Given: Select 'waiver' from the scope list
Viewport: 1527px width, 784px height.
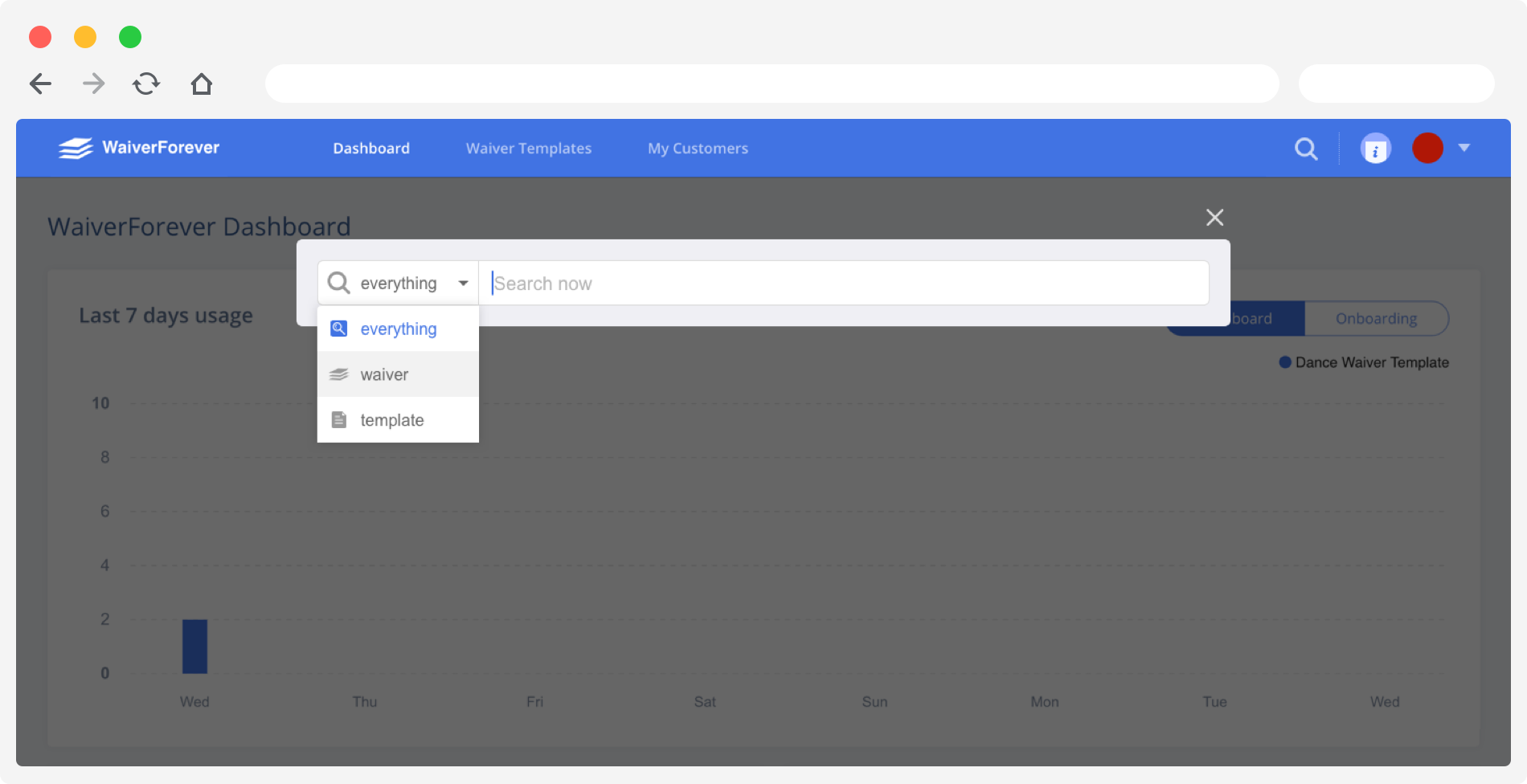Looking at the screenshot, I should coord(384,374).
